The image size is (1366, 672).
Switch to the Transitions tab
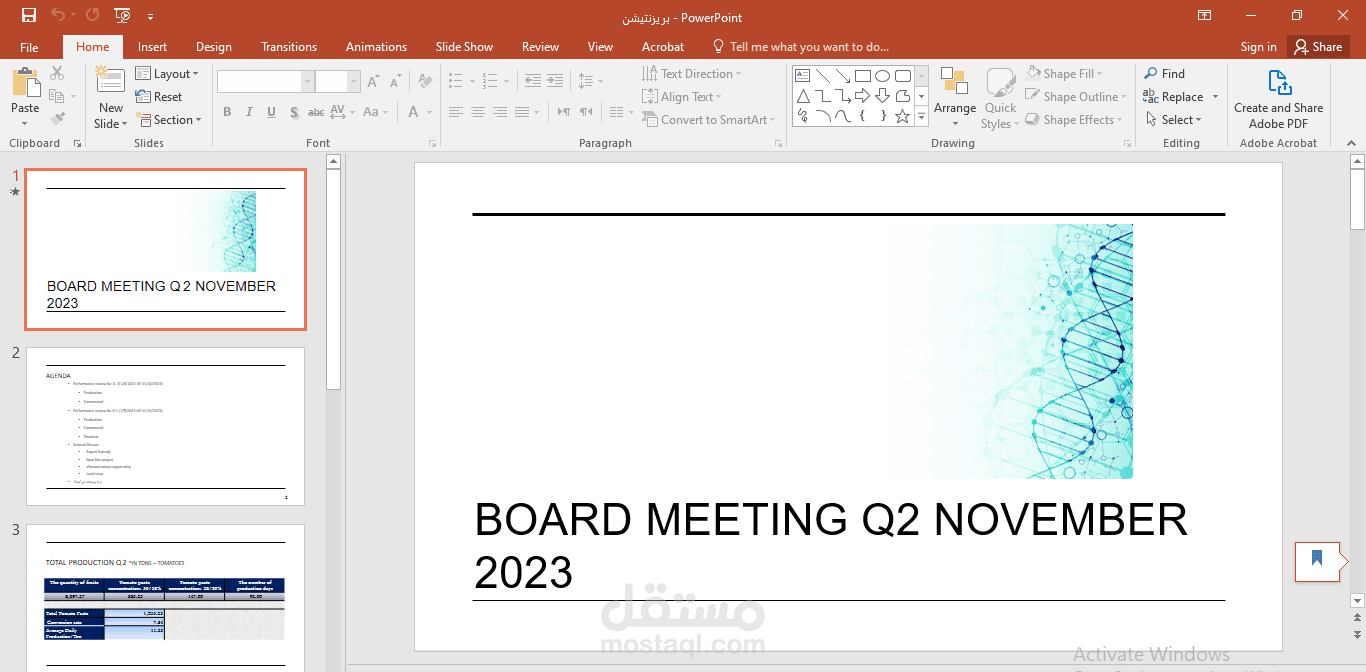(289, 47)
